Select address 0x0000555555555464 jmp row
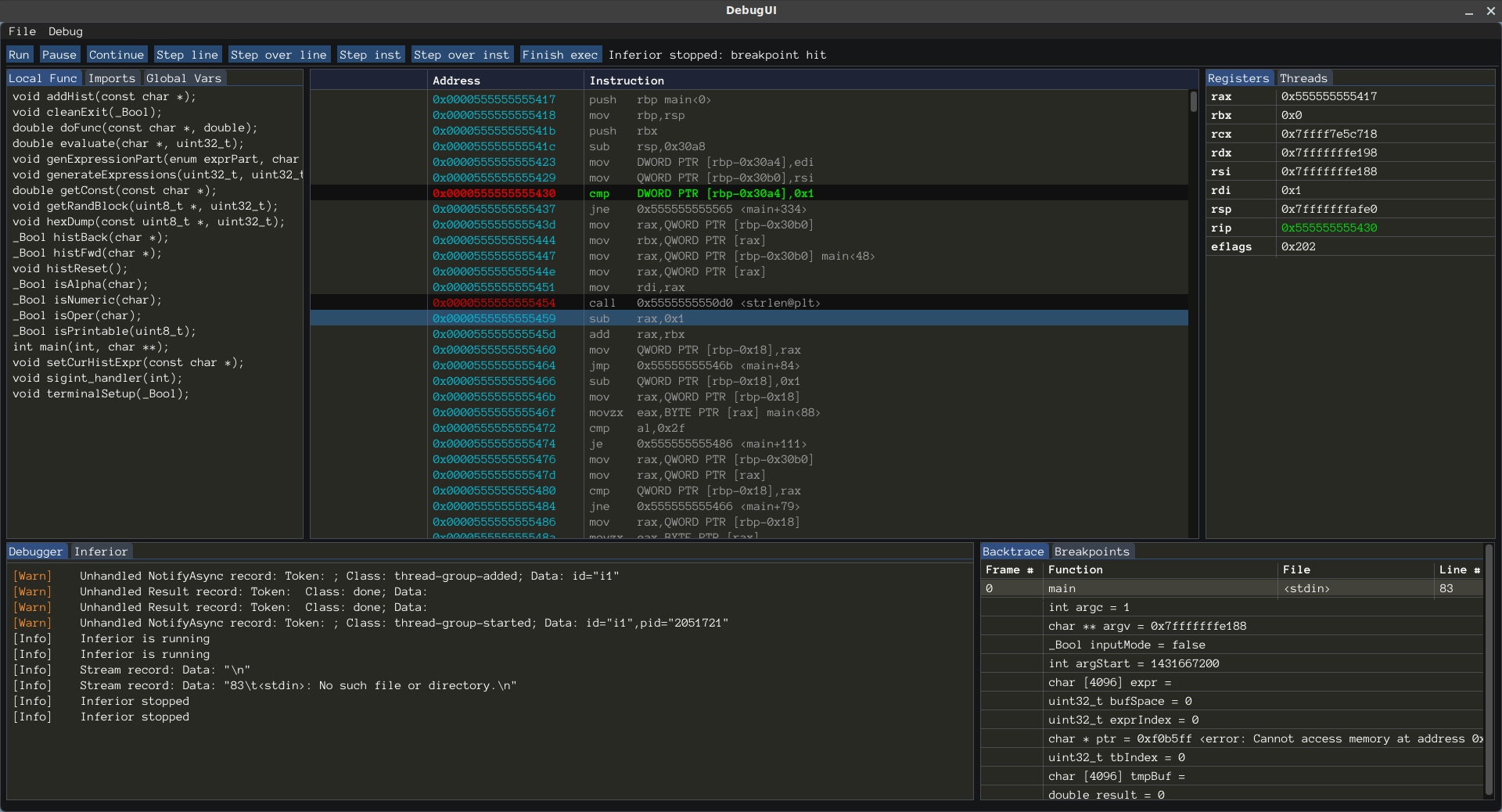The image size is (1502, 812). tap(749, 365)
